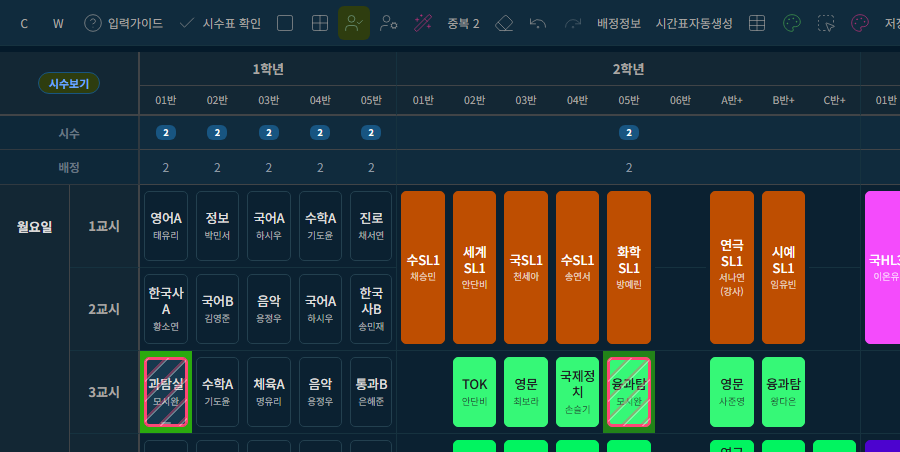Select the 체육A 명유리 class card
Viewport: 900px width, 452px height.
point(269,392)
